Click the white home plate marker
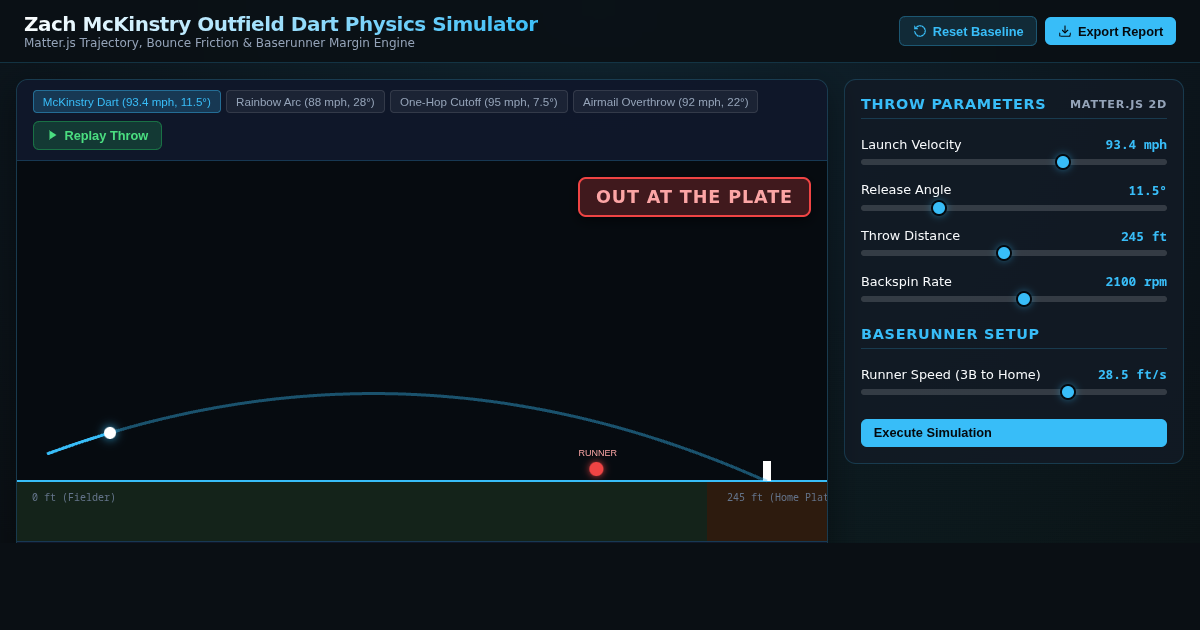The height and width of the screenshot is (630, 1200). pos(767,471)
